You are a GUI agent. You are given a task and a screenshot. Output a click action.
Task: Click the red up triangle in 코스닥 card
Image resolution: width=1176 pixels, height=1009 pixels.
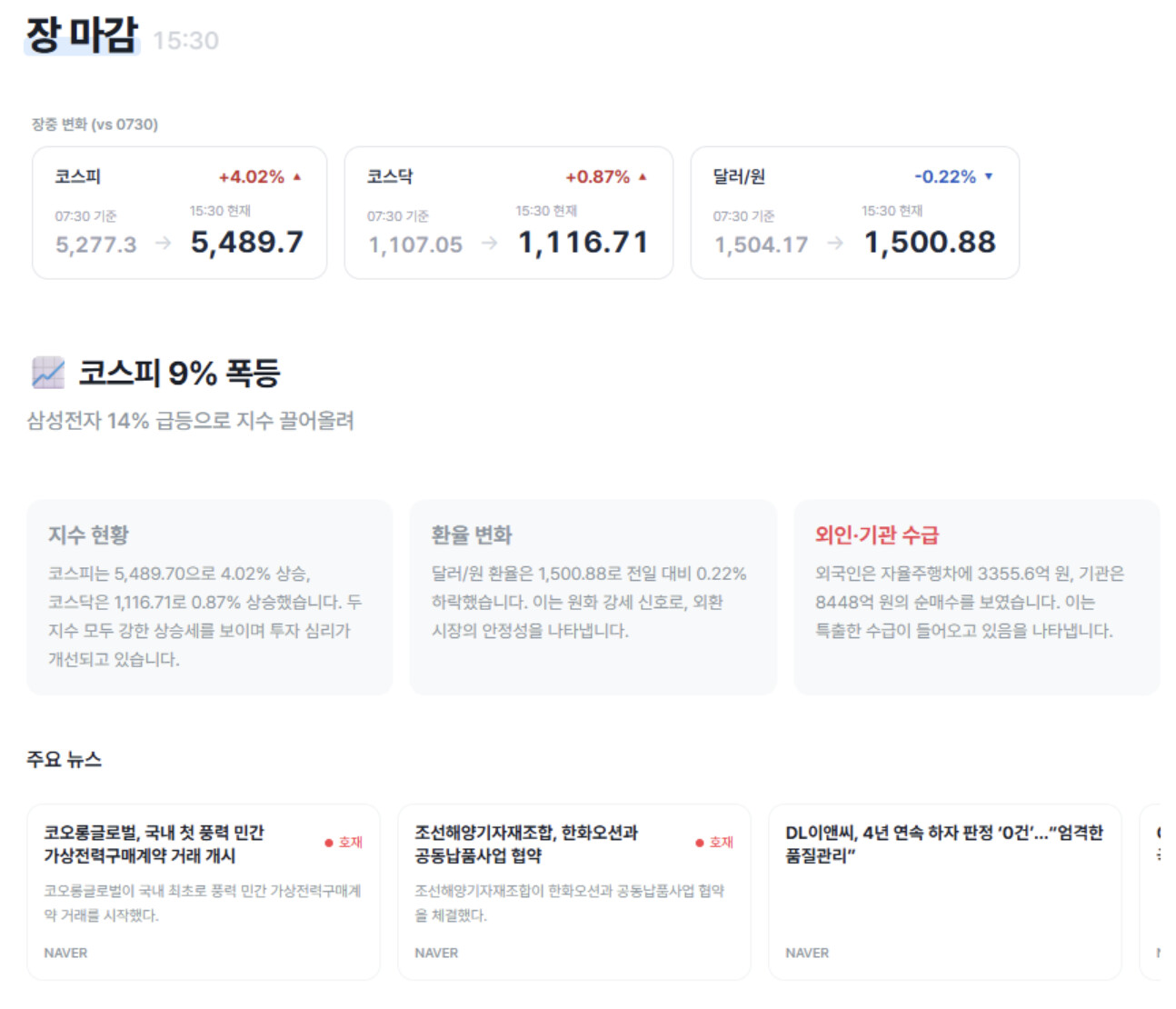(x=643, y=177)
